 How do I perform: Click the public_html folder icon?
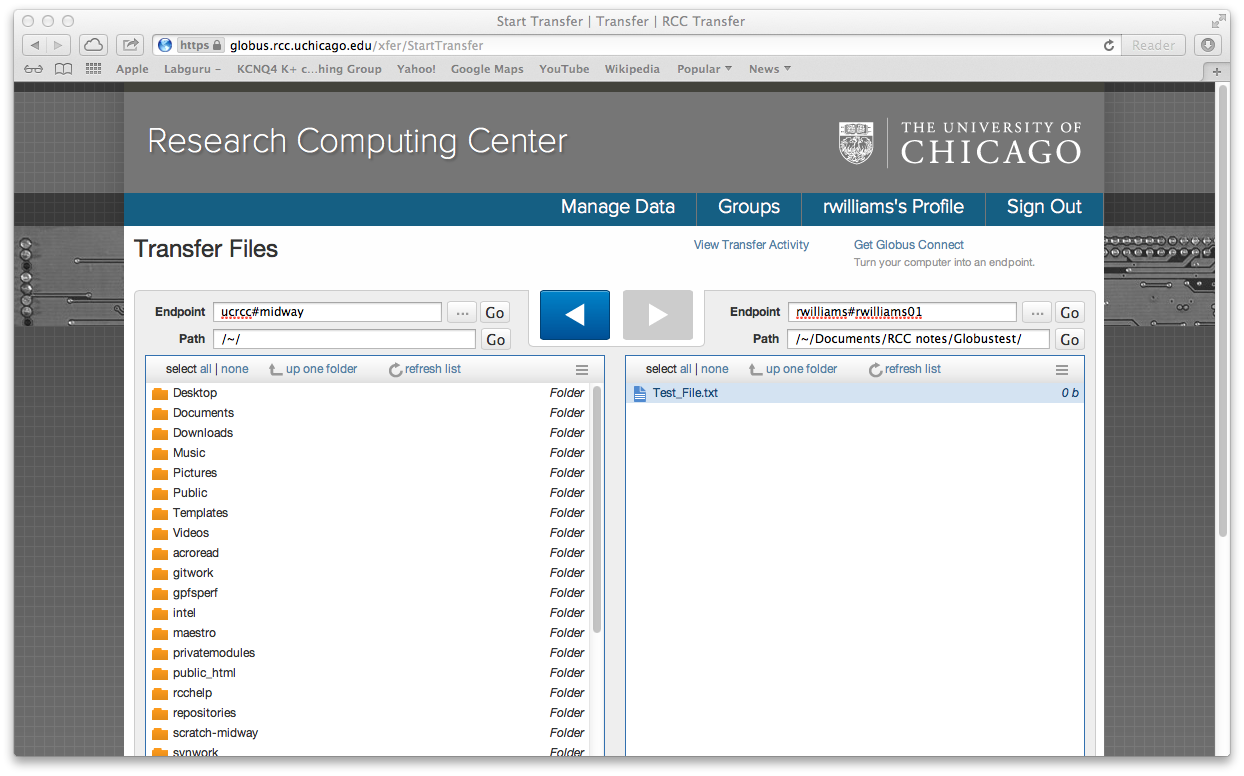point(160,673)
